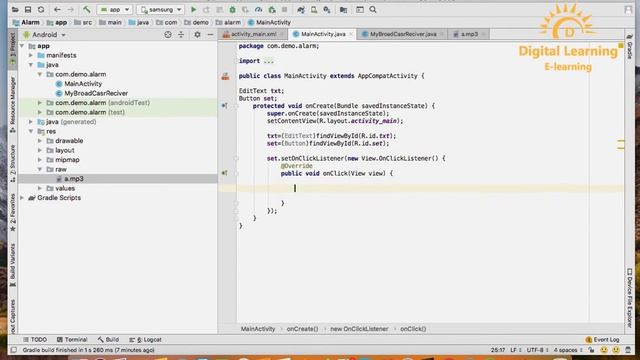Expand Gradle Scripts node

[x=22, y=198]
